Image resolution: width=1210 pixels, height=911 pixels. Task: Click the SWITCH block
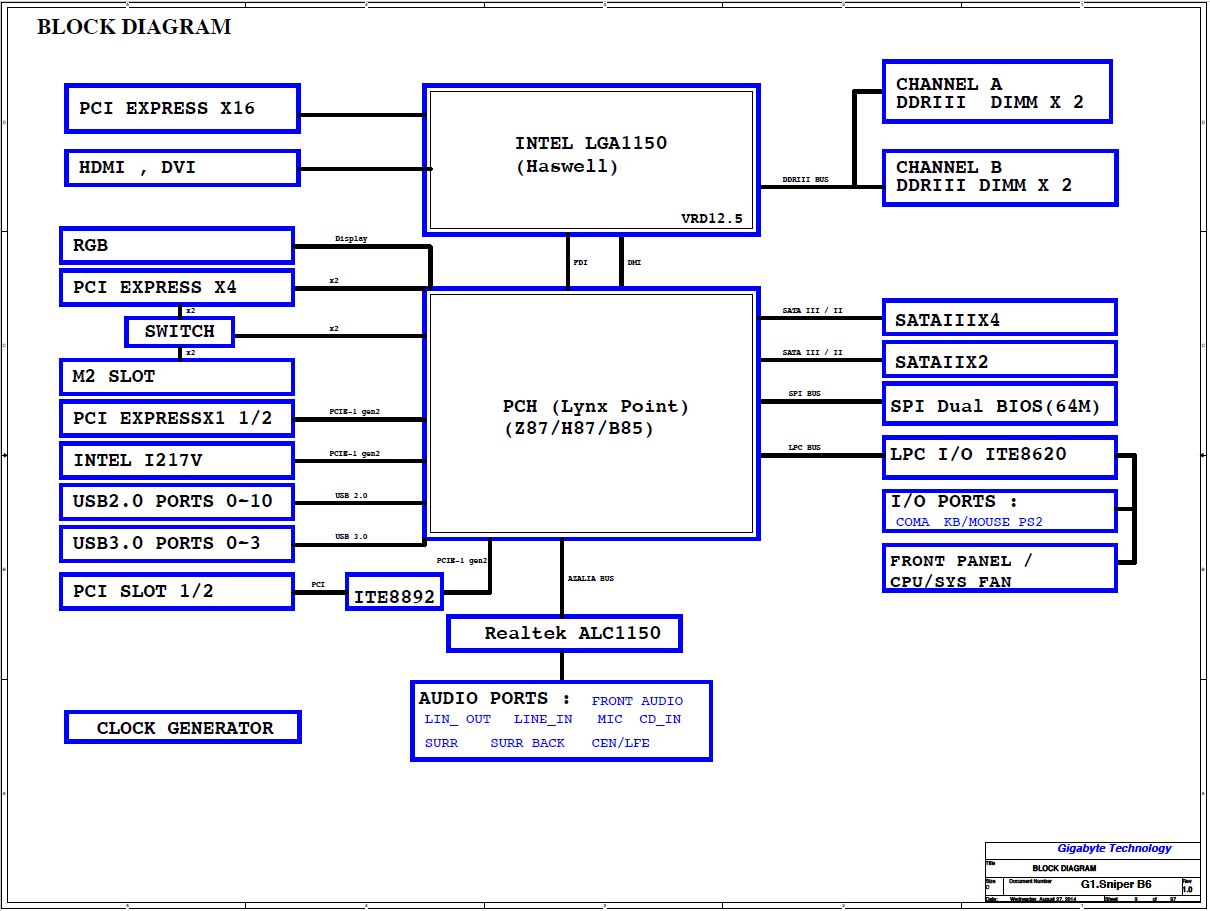click(x=180, y=331)
